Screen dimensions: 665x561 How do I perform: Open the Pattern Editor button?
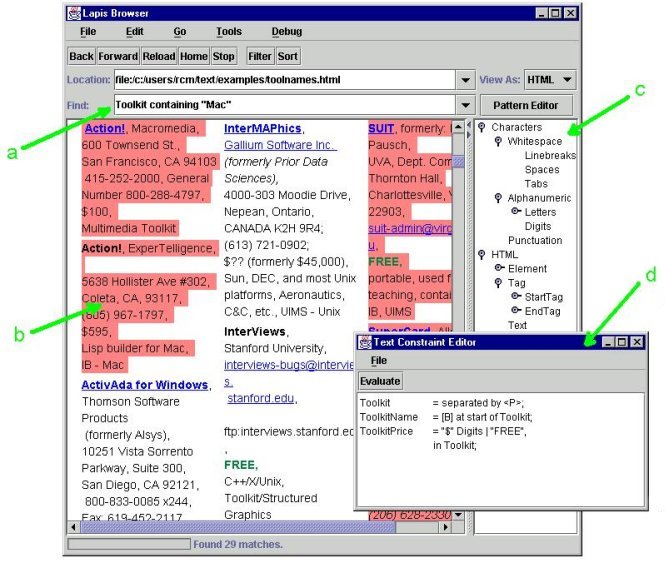[526, 105]
